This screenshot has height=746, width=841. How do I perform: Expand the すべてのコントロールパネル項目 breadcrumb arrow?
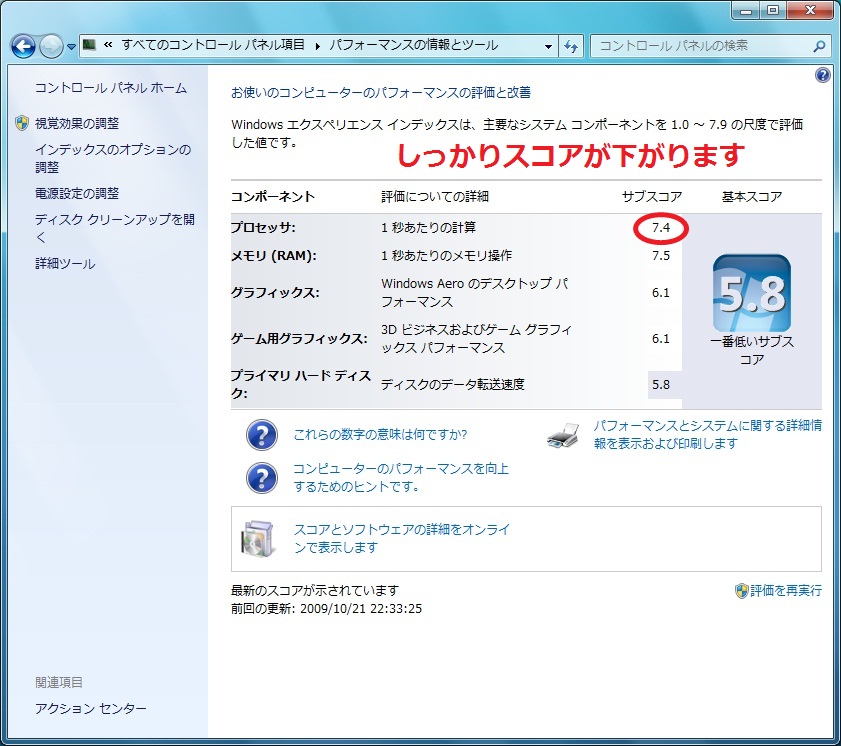[x=319, y=46]
